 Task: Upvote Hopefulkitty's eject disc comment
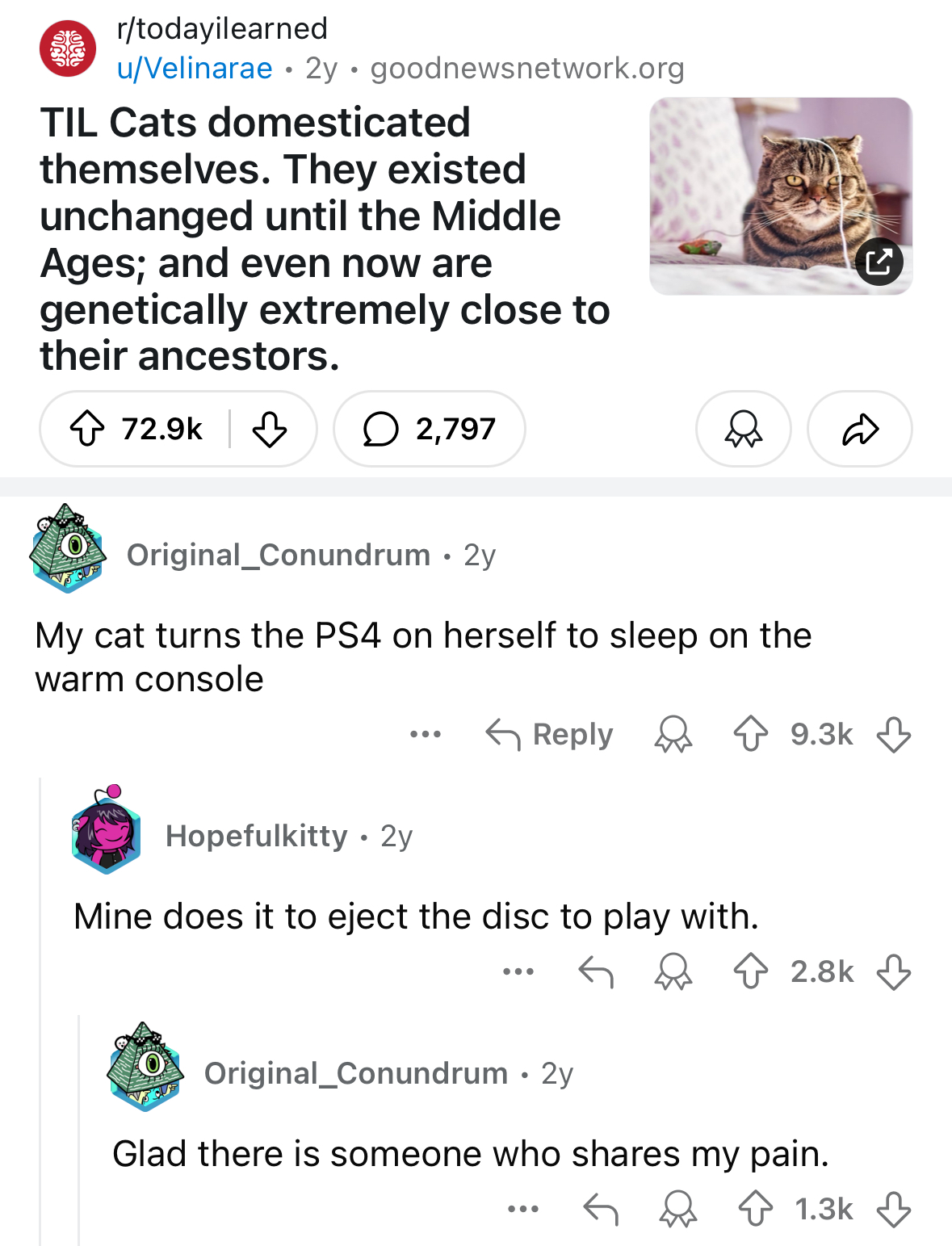[751, 971]
